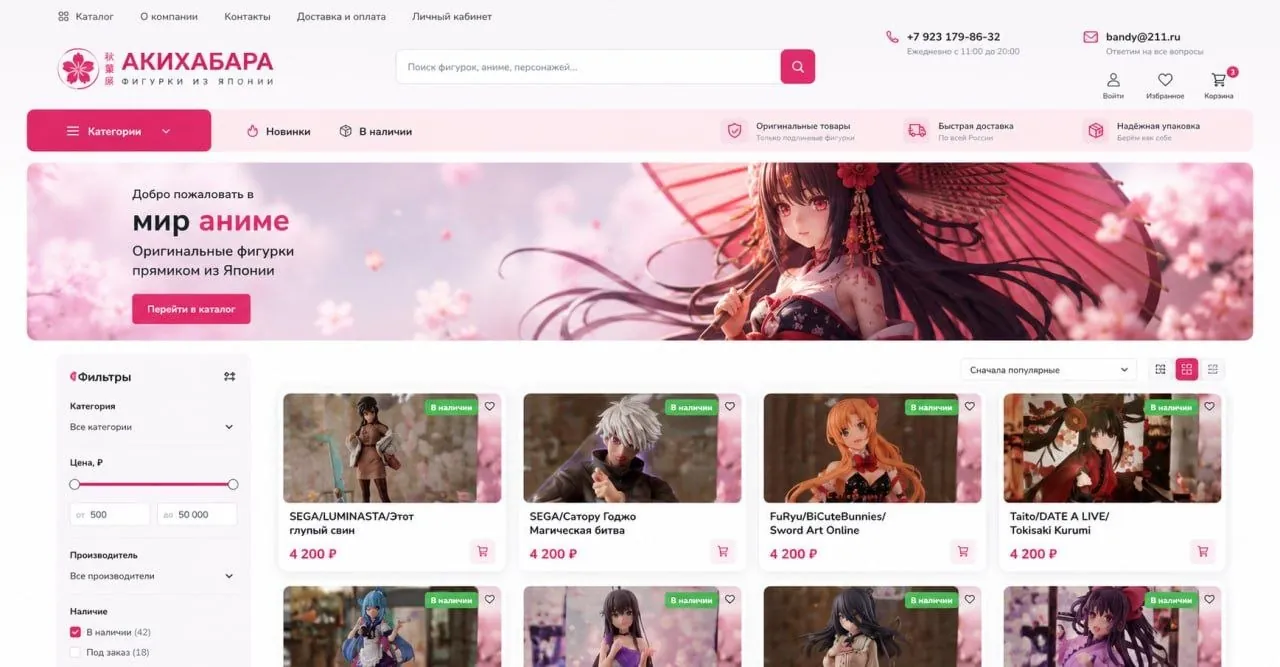Click the Каталог grid icon in top menu
The image size is (1280, 667).
(63, 17)
